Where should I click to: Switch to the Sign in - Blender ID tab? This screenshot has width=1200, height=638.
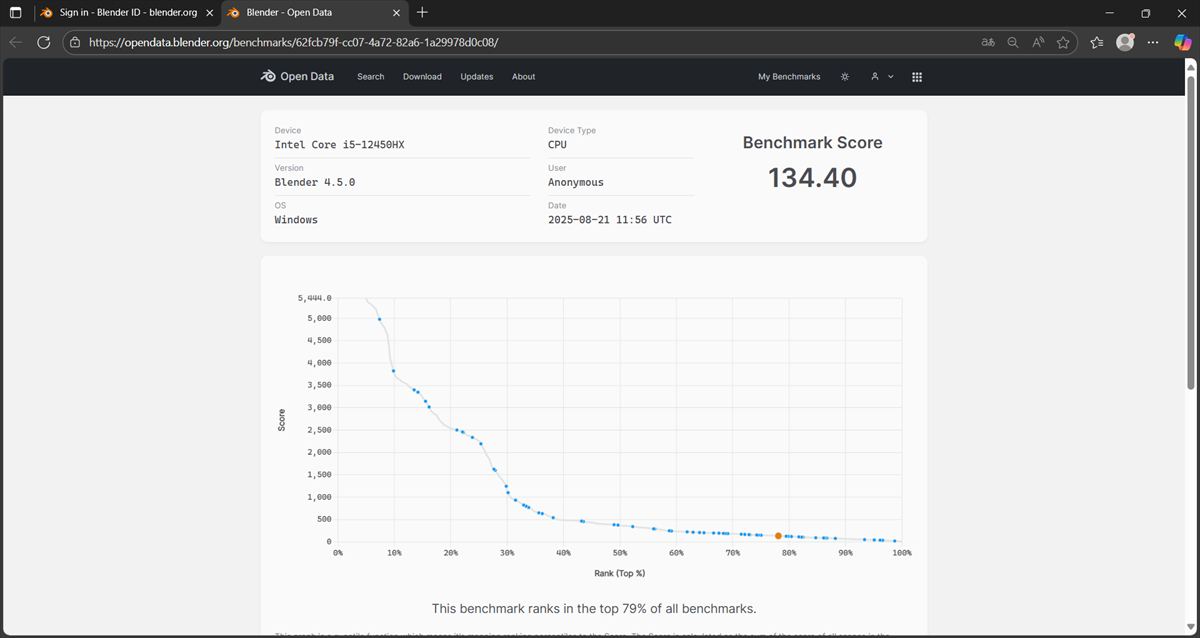127,13
